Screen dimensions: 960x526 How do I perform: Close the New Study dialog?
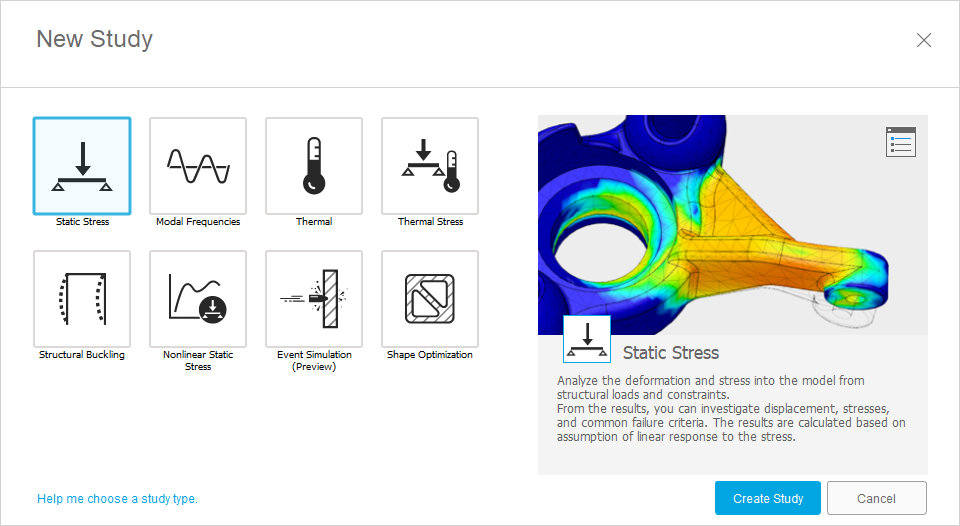[924, 40]
